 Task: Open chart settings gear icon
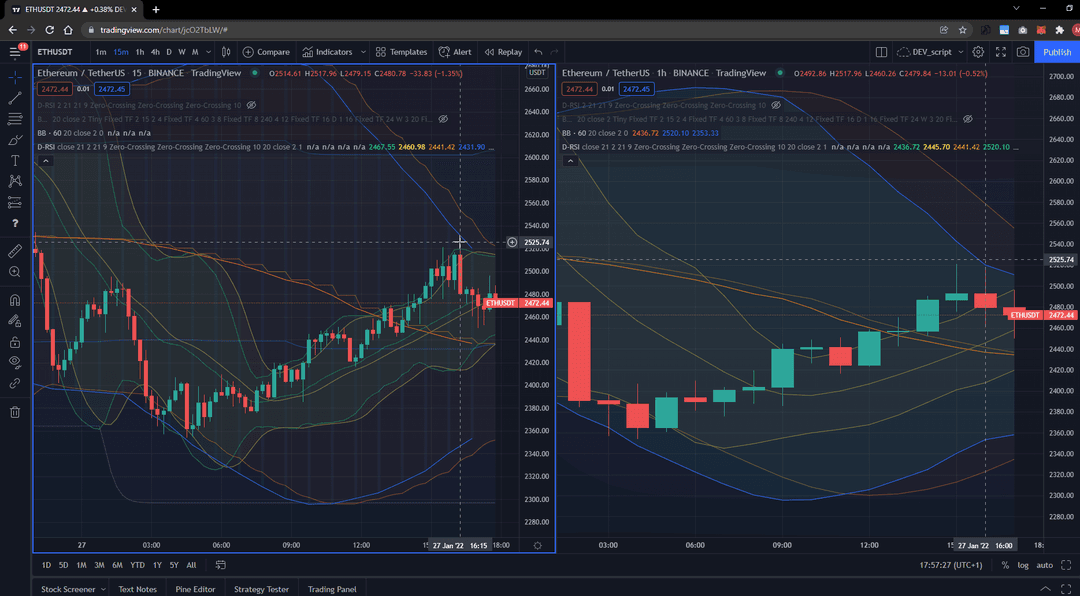[978, 52]
